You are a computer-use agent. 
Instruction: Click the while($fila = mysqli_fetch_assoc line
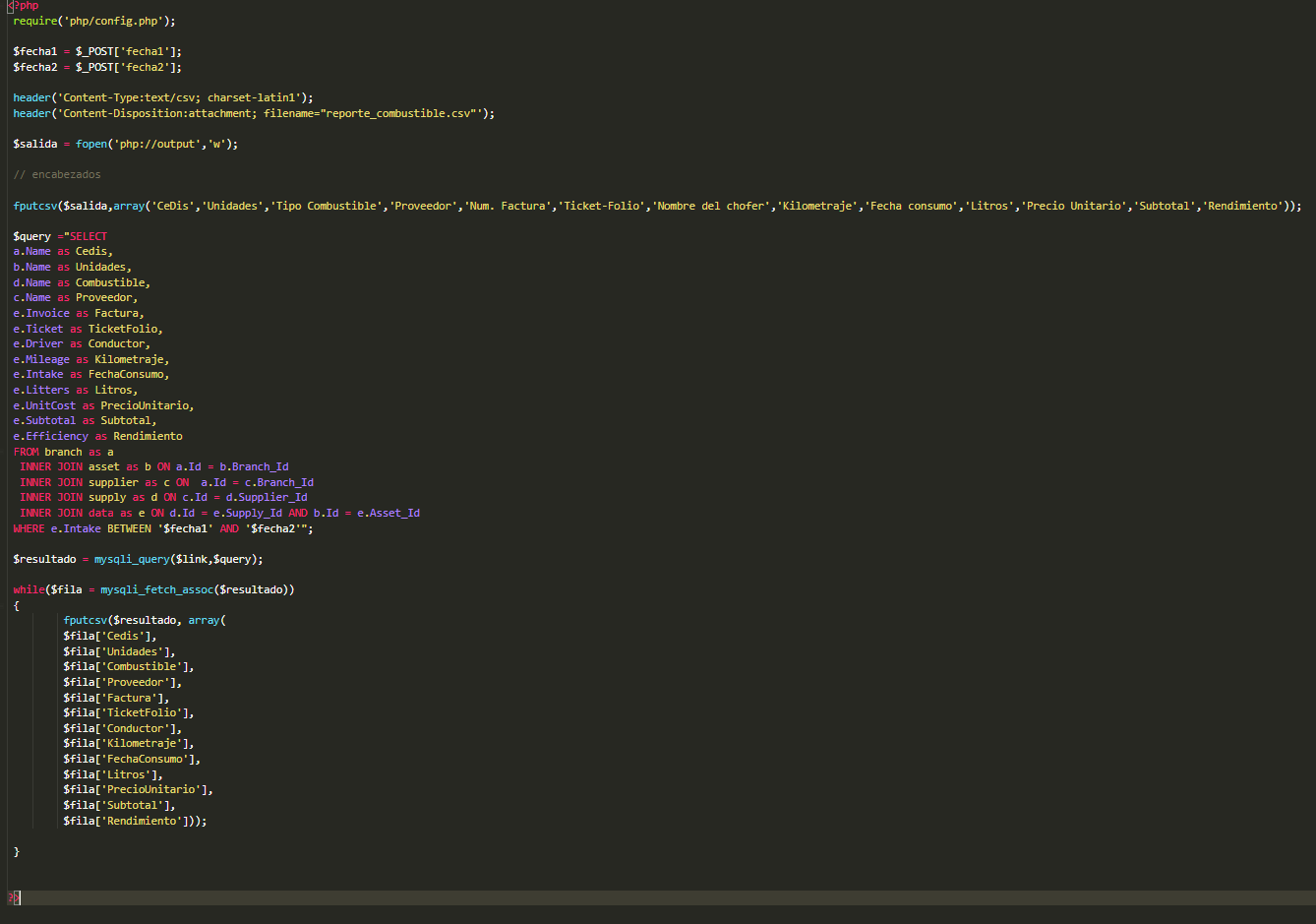click(x=153, y=589)
